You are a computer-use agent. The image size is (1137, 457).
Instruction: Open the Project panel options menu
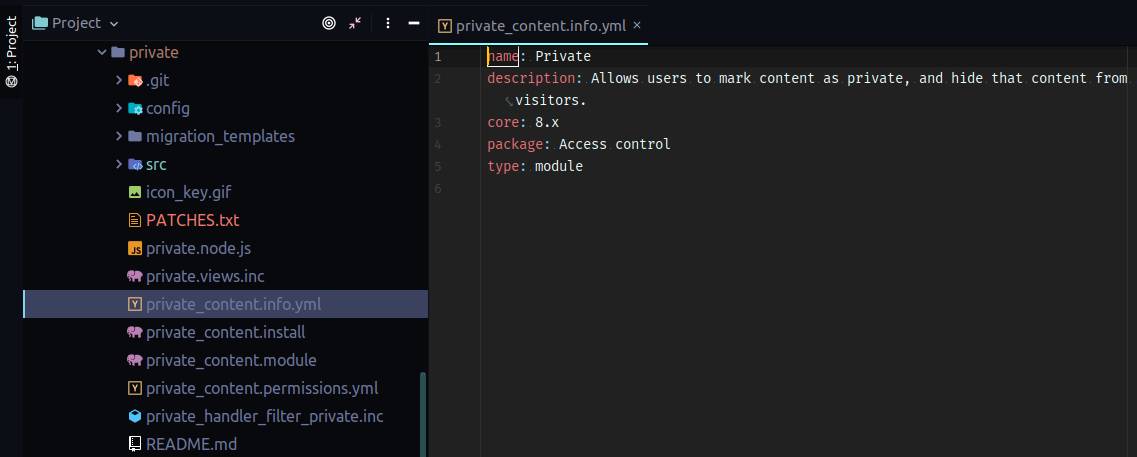[388, 23]
